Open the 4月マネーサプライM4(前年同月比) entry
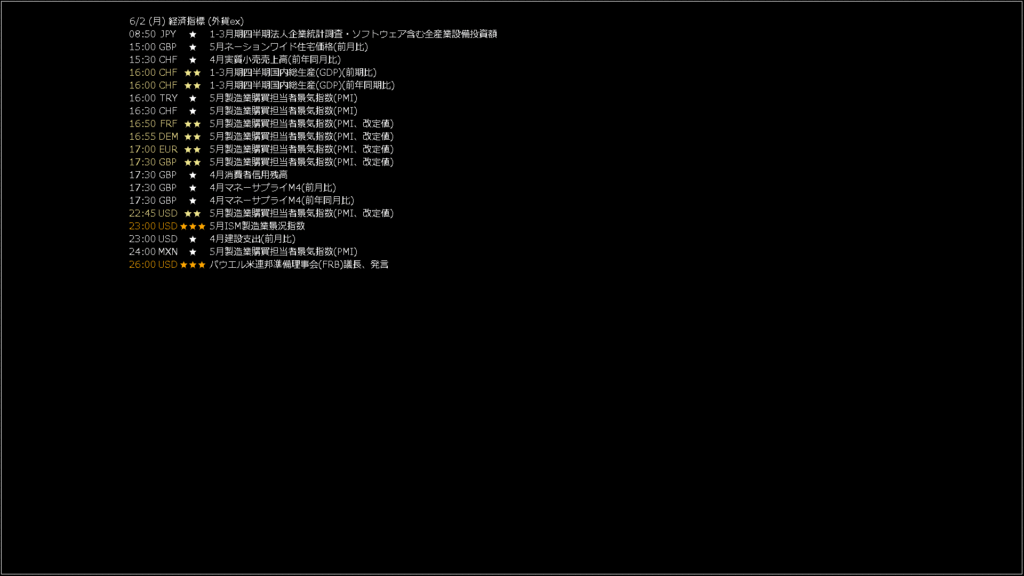Screen dimensions: 1024x576 tap(281, 200)
